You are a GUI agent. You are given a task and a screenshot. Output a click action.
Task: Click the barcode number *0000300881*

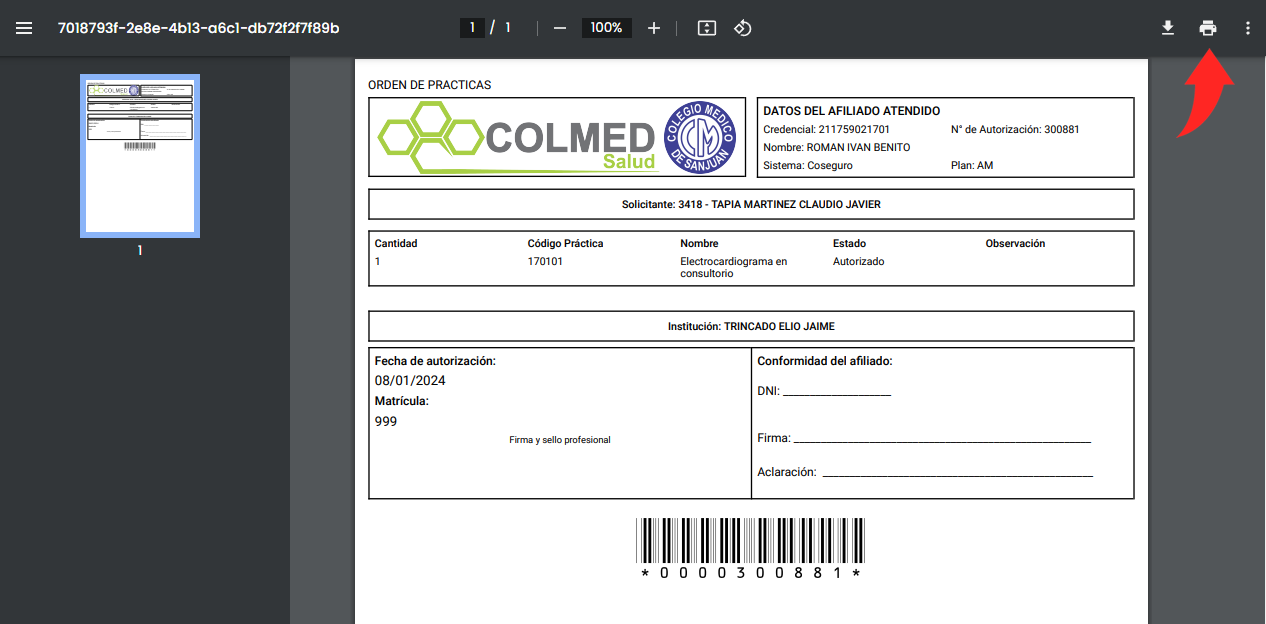pos(751,573)
